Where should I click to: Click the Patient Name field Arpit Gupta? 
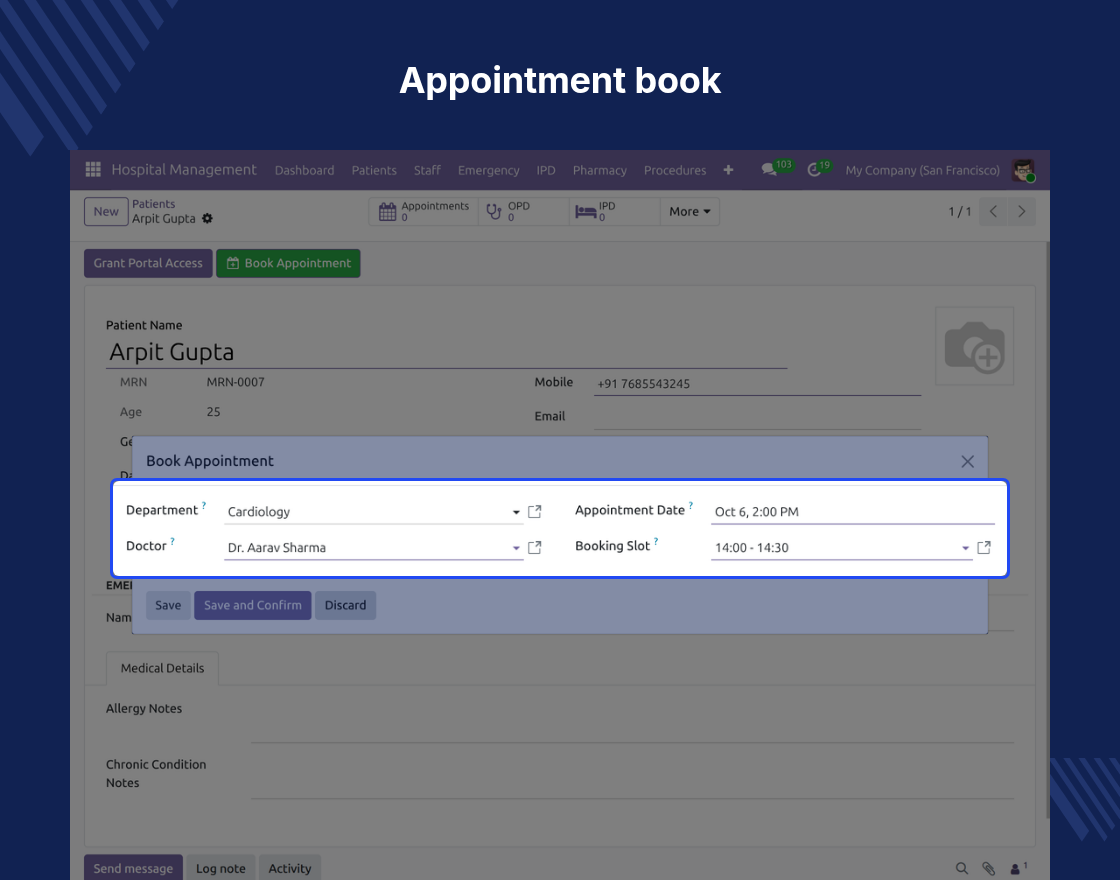click(x=446, y=351)
